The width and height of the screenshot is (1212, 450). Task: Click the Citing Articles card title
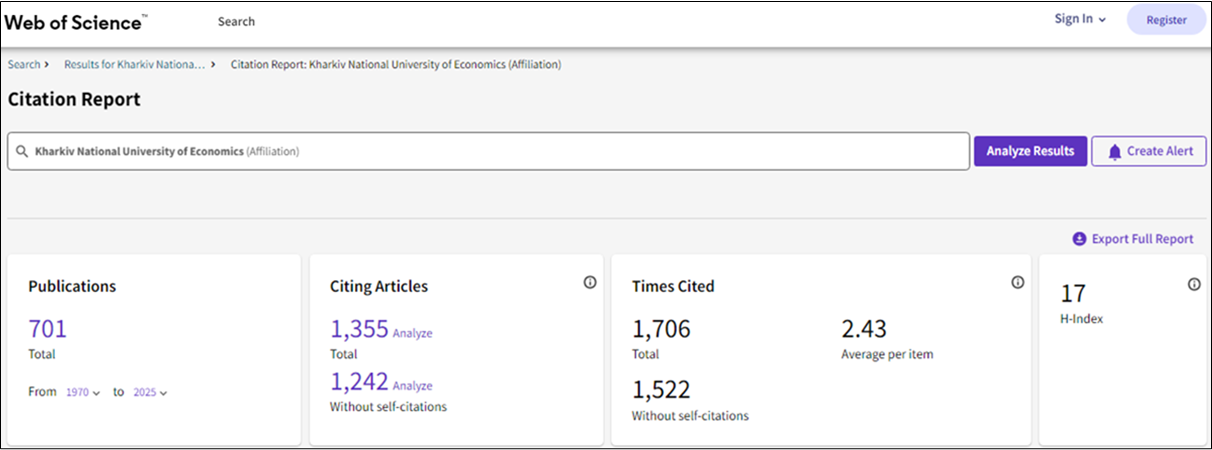pyautogui.click(x=379, y=286)
